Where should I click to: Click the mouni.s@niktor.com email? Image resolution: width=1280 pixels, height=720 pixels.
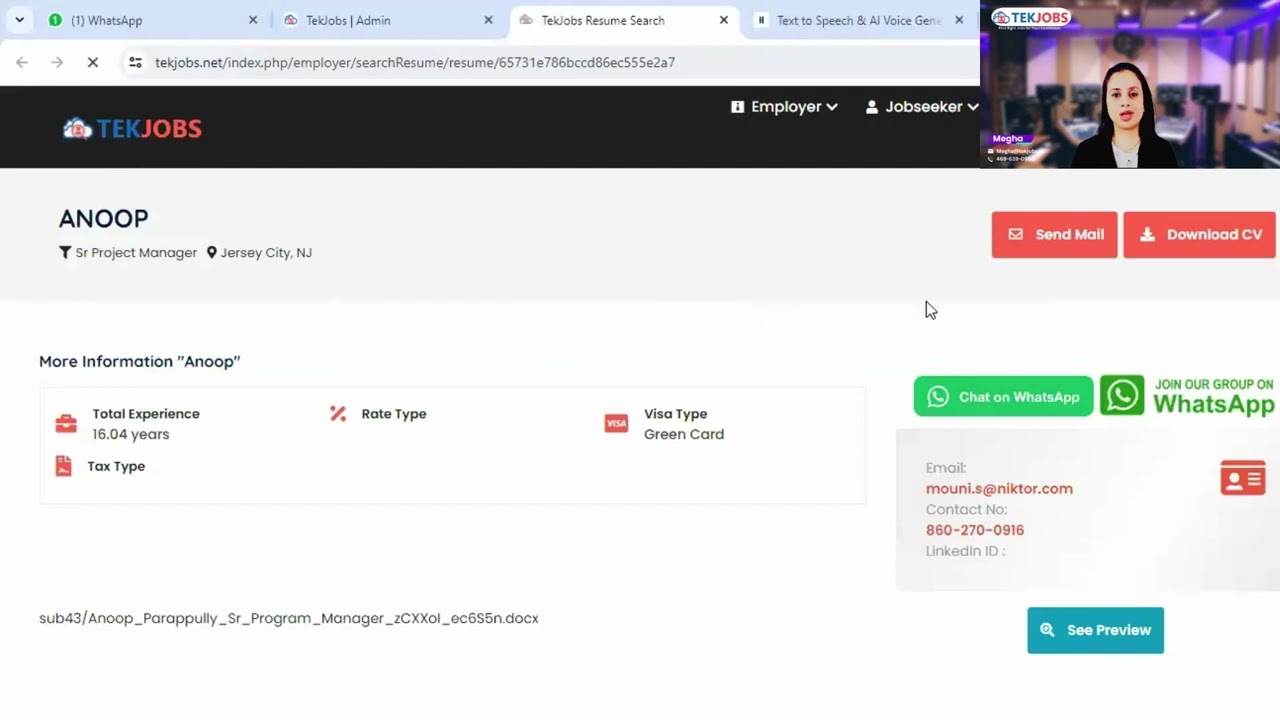(999, 489)
